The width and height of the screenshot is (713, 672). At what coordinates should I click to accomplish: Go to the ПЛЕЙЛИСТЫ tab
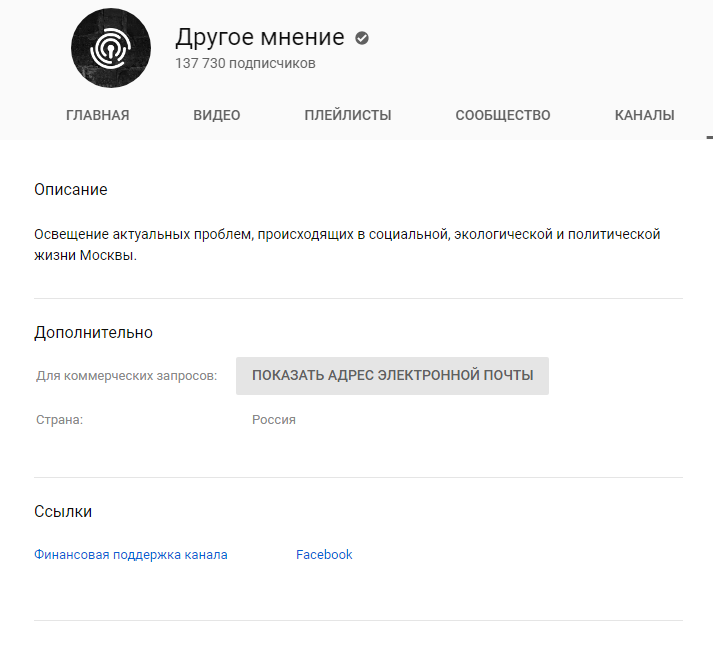348,115
